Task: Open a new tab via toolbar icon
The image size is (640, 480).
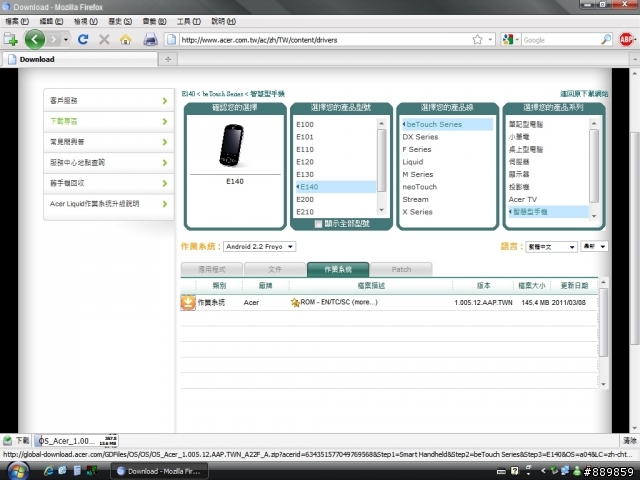Action: click(10, 40)
